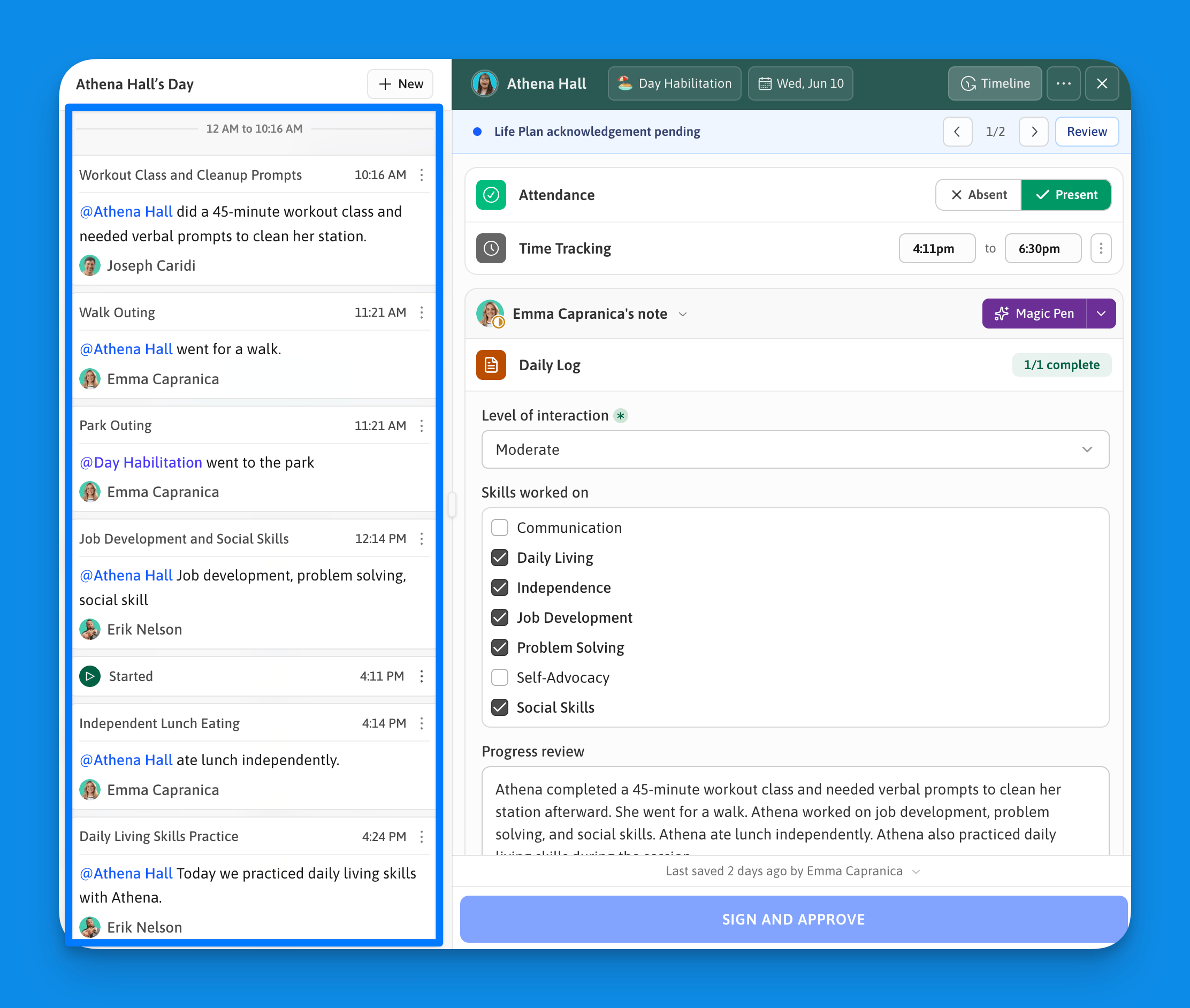Viewport: 1190px width, 1008px height.
Task: Uncheck the Problem Solving checkbox
Action: (500, 647)
